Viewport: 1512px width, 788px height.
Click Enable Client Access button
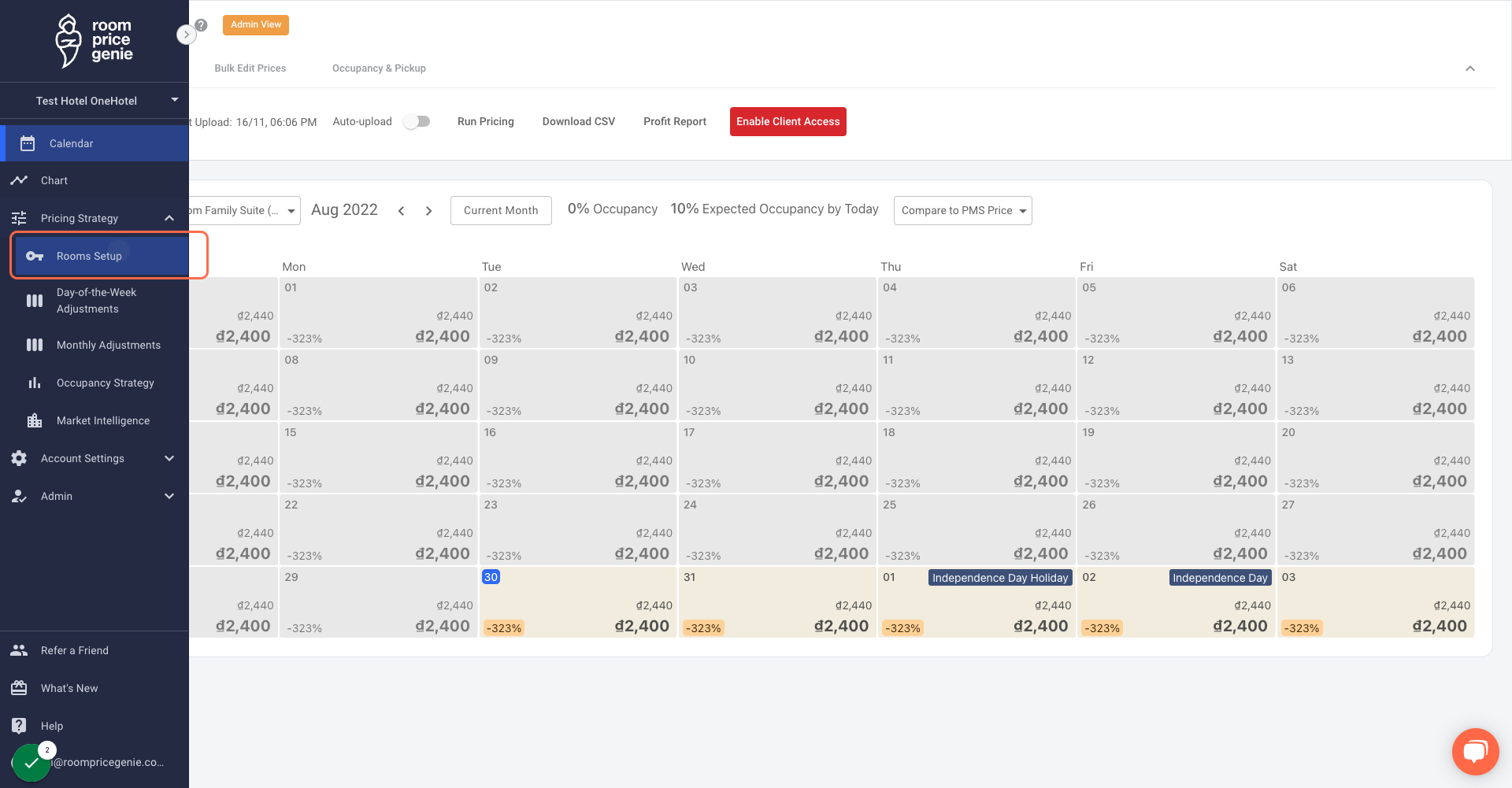(788, 121)
